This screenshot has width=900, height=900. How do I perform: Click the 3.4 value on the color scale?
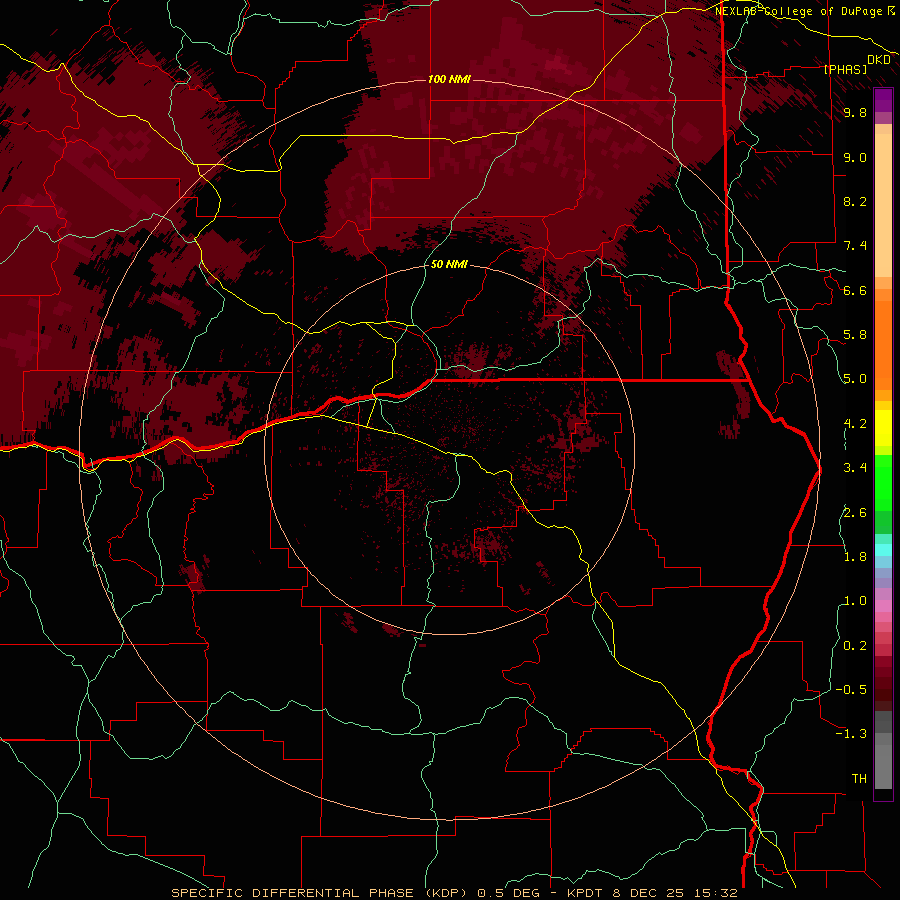click(855, 468)
